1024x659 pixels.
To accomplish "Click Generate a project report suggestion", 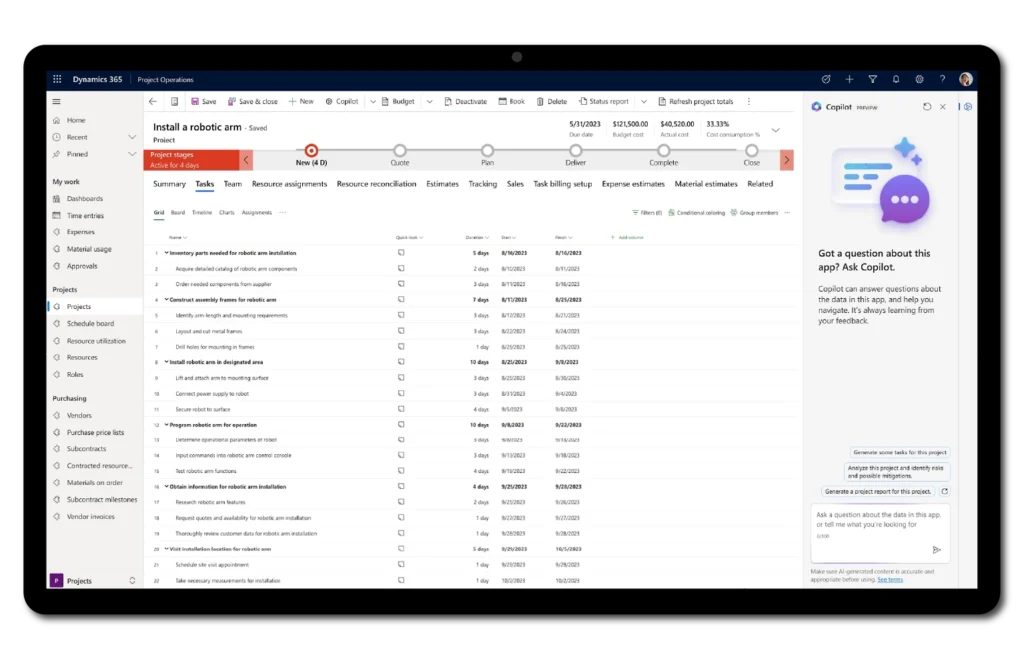I will (878, 491).
